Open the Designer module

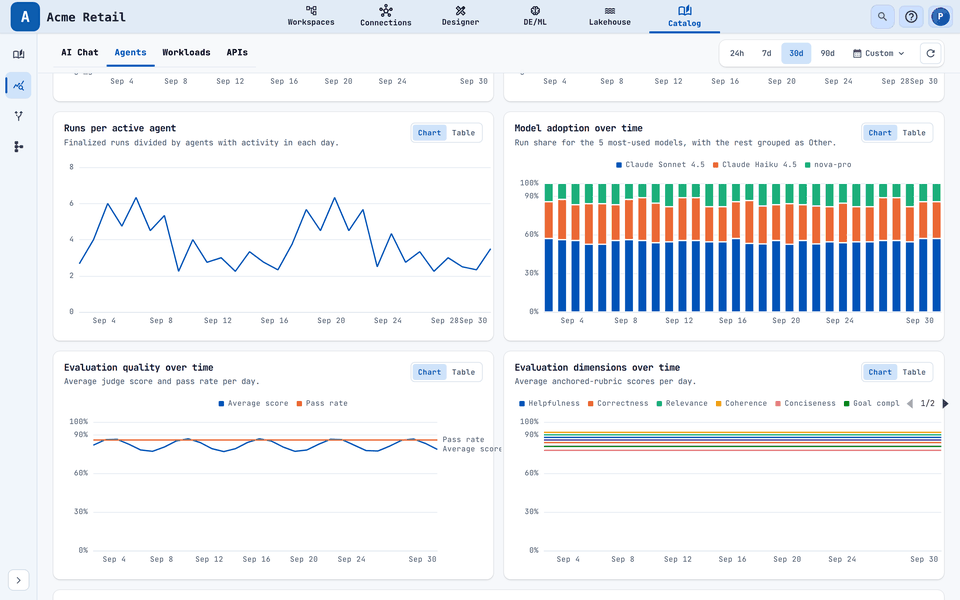pos(460,16)
